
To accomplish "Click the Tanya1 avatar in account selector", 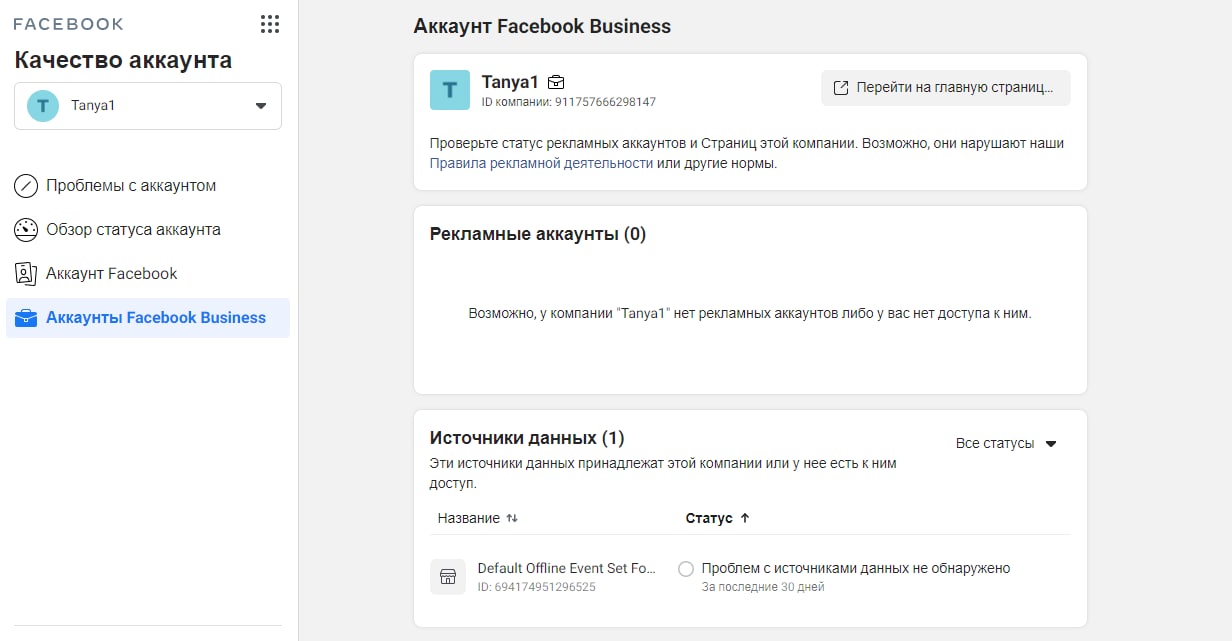I will pyautogui.click(x=43, y=106).
